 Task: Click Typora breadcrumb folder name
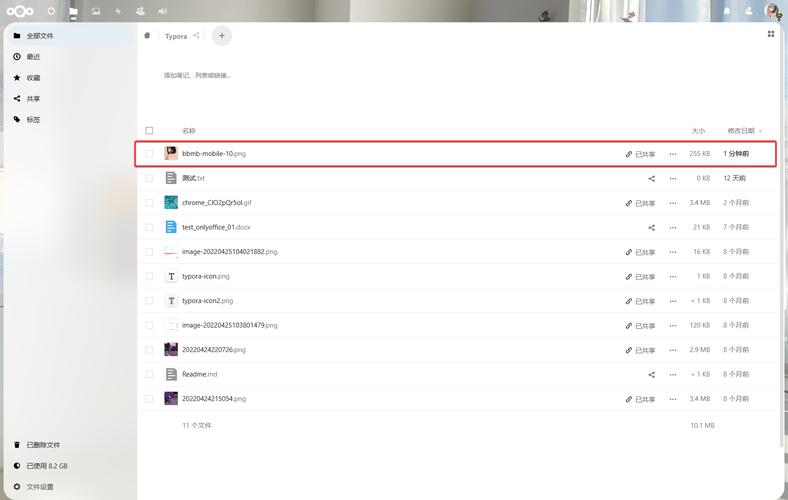tap(176, 36)
